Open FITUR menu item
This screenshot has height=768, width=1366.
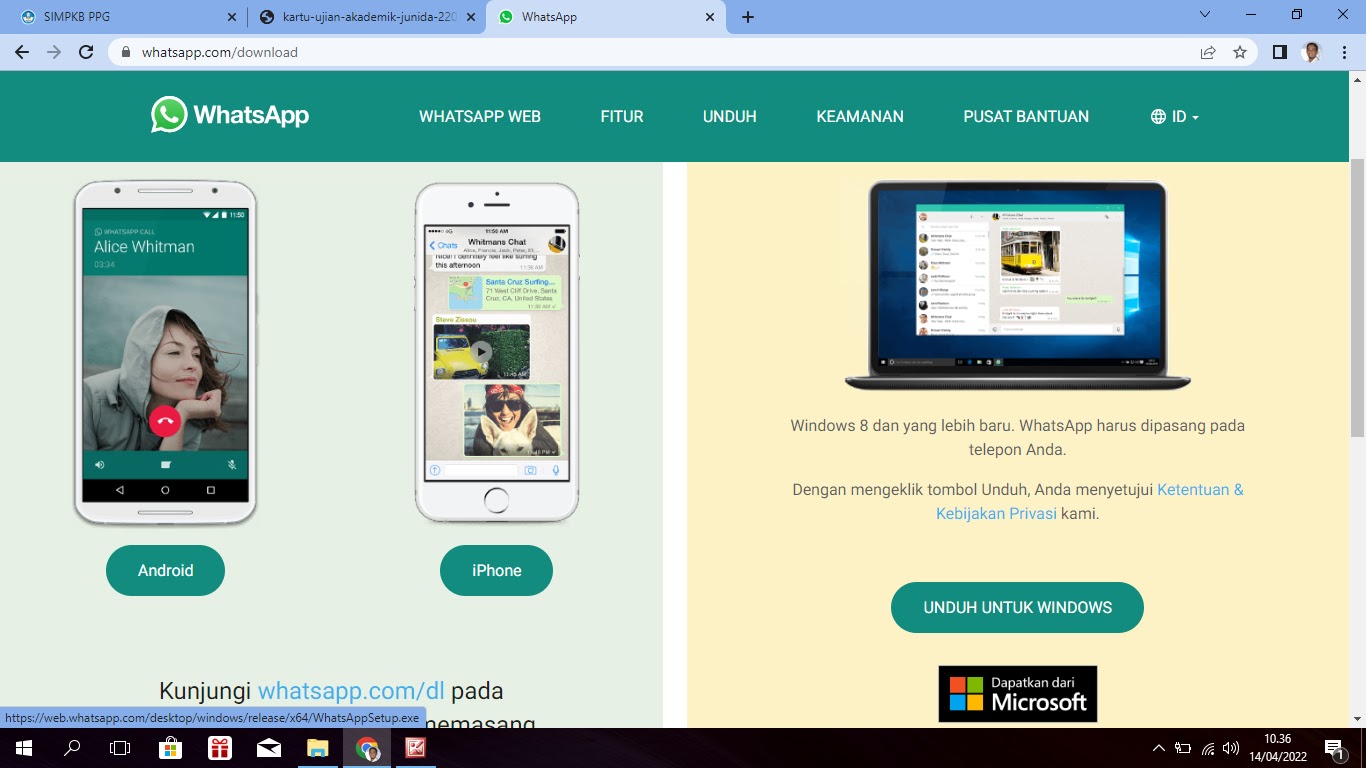coord(622,116)
